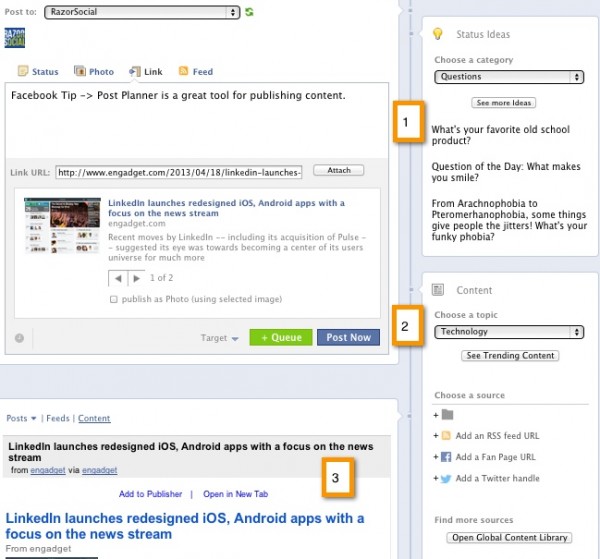Click the first engadget source link after 'from'
The width and height of the screenshot is (600, 559).
pos(48,470)
